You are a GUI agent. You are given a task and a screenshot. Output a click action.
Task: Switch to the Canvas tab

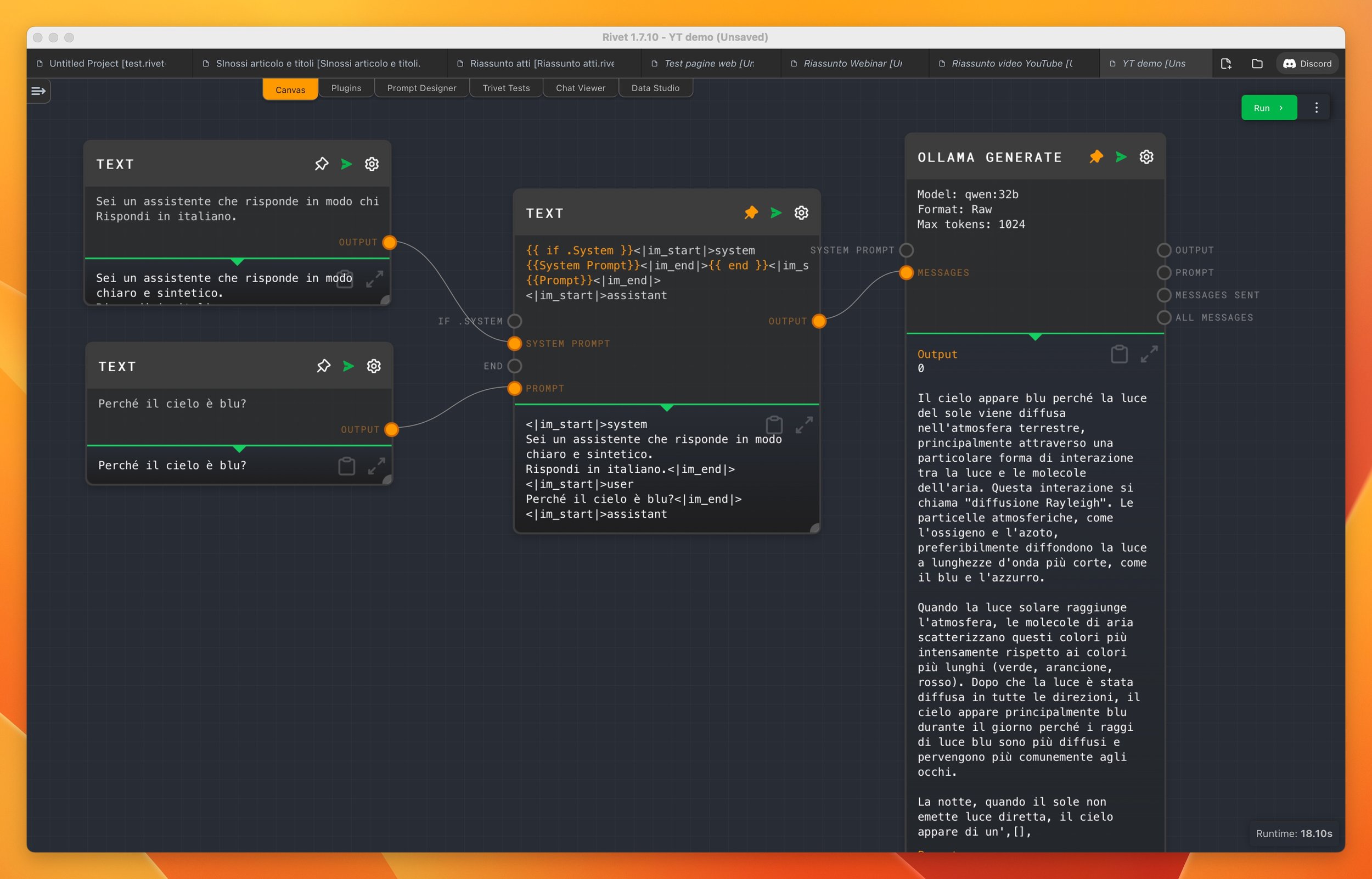[290, 89]
